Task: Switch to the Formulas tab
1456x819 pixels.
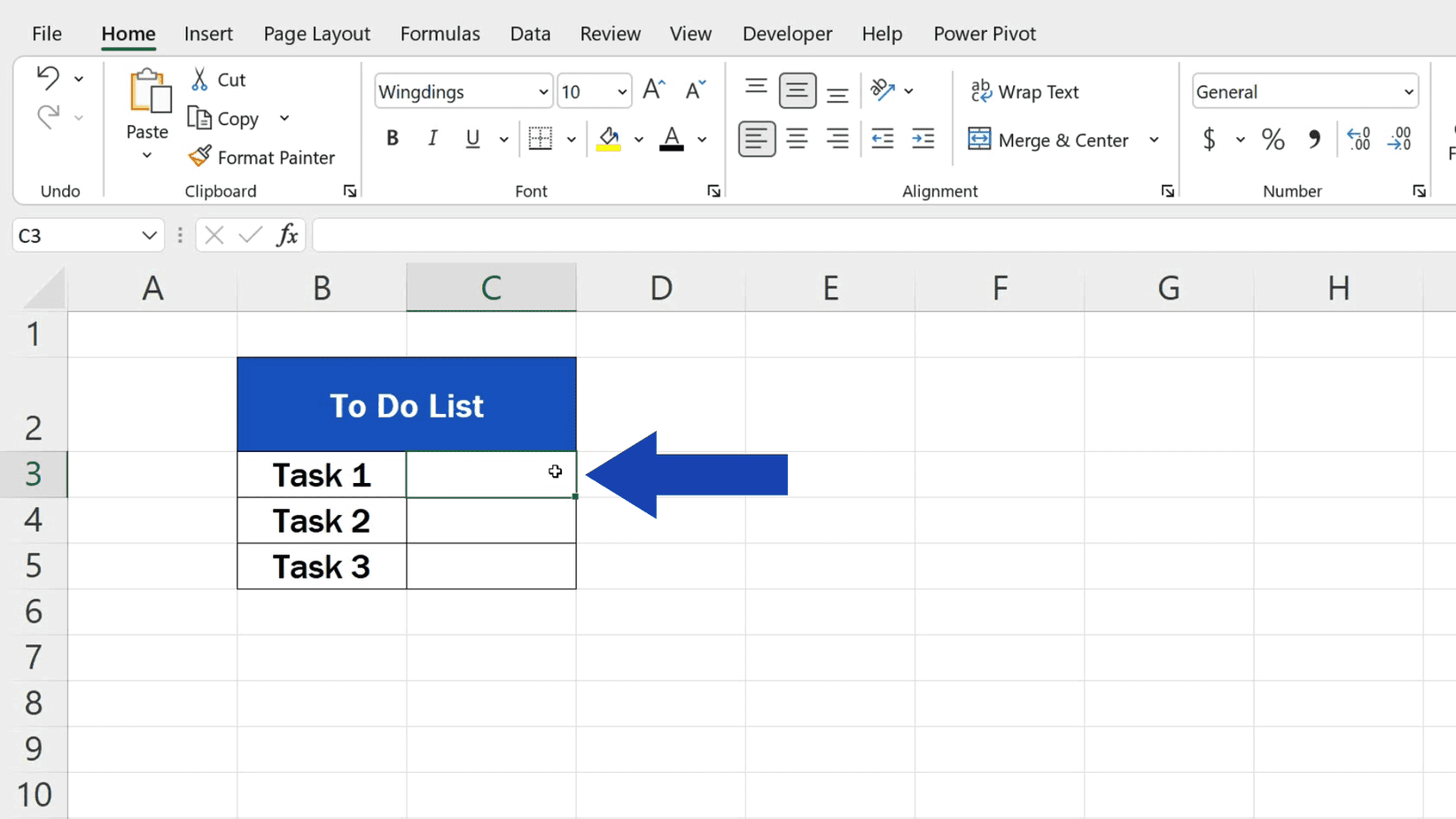Action: tap(440, 34)
